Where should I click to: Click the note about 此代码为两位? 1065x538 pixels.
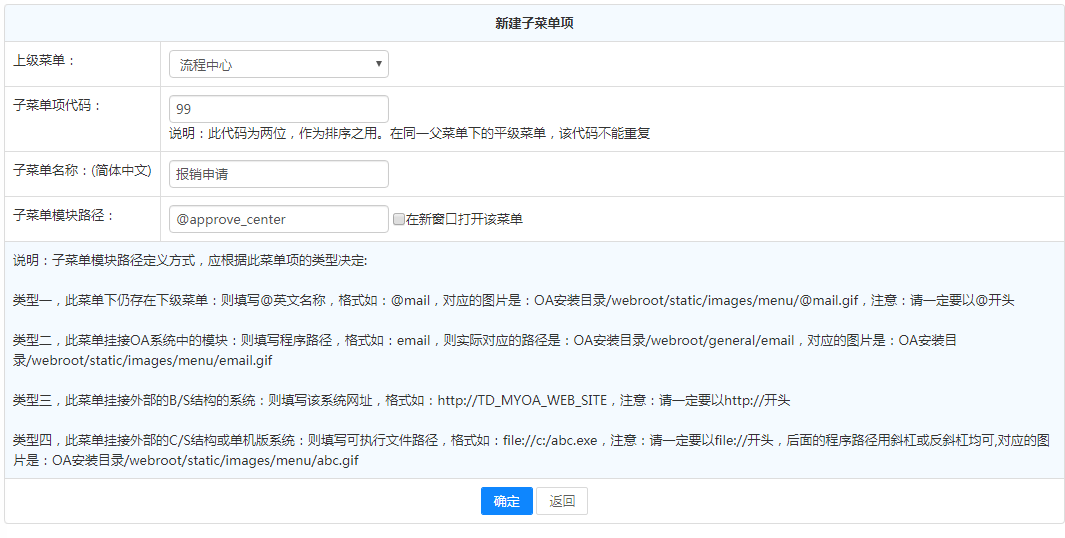pos(410,133)
